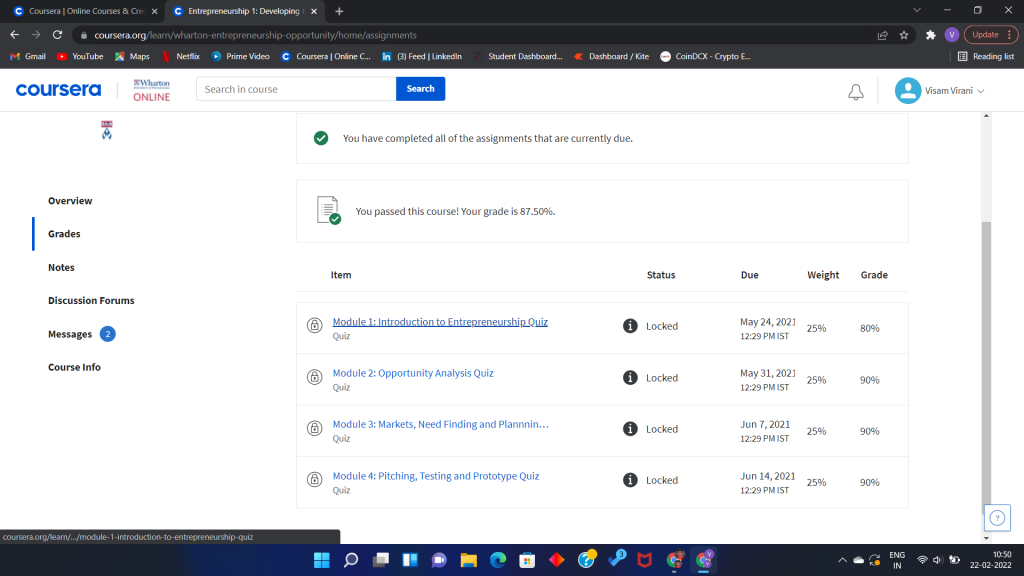1024x576 pixels.
Task: Open Windows taskbar search
Action: (x=351, y=560)
